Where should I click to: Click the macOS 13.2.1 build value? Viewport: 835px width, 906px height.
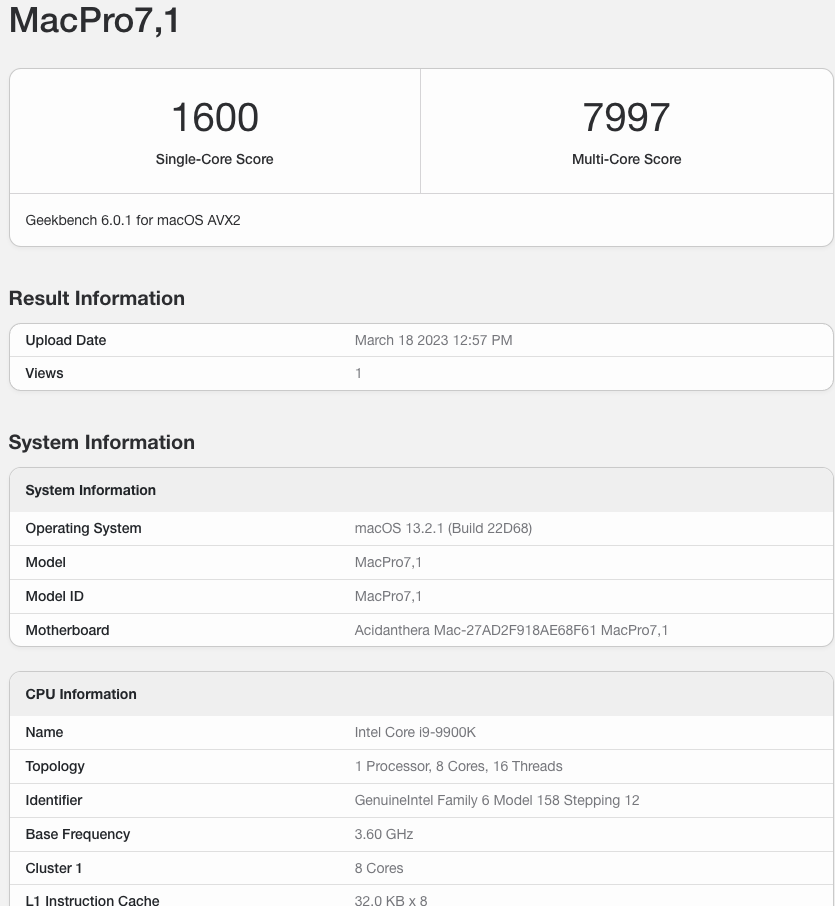click(x=440, y=528)
